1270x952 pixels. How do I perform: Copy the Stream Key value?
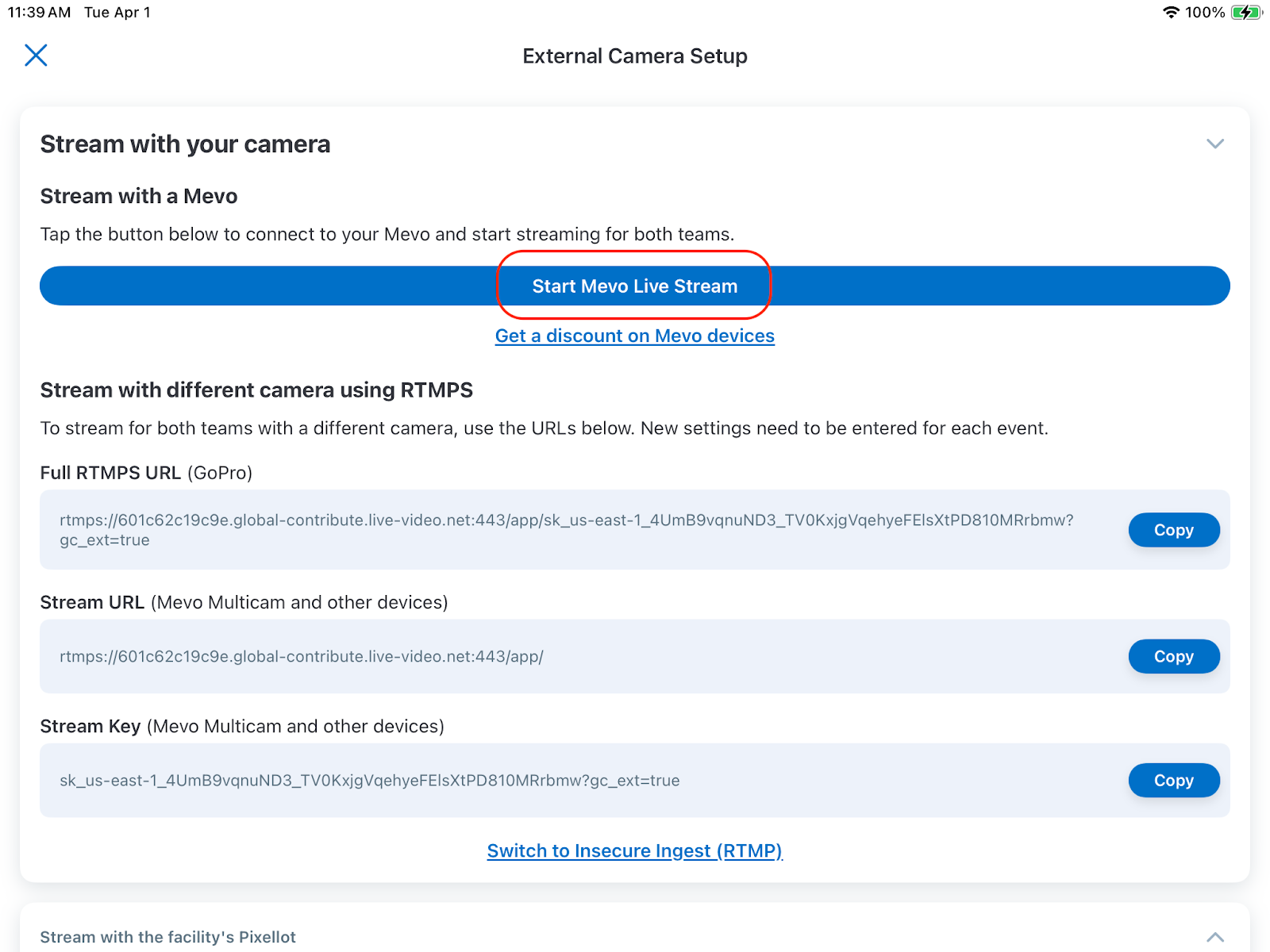point(1173,780)
